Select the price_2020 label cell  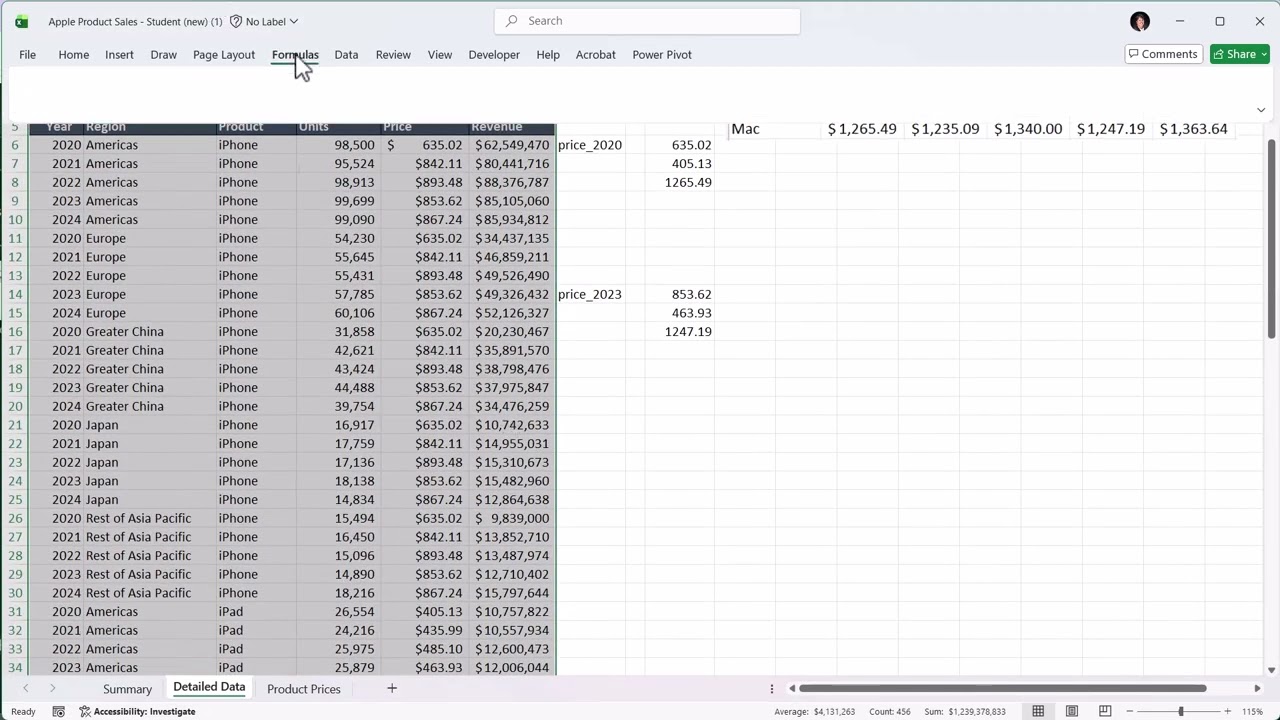pyautogui.click(x=590, y=145)
